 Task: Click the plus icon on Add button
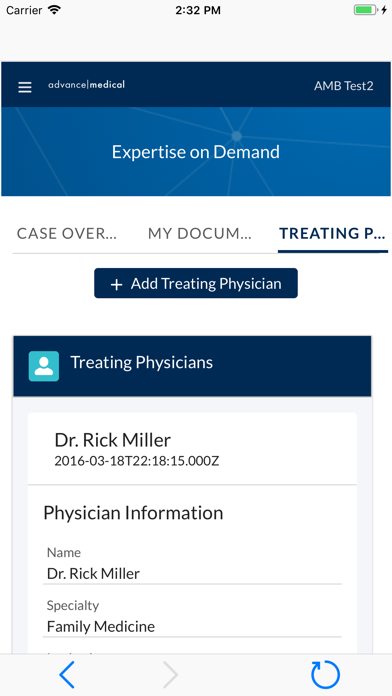pos(116,285)
